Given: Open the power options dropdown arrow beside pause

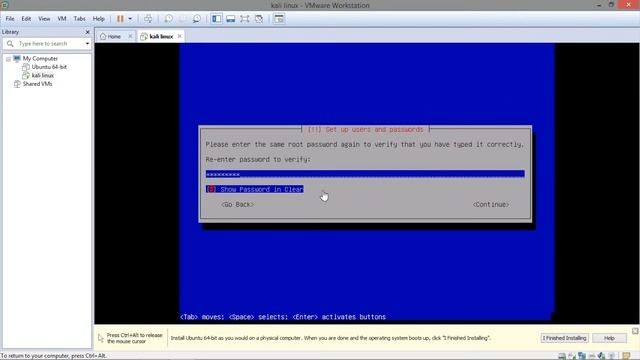Looking at the screenshot, I should pos(130,19).
